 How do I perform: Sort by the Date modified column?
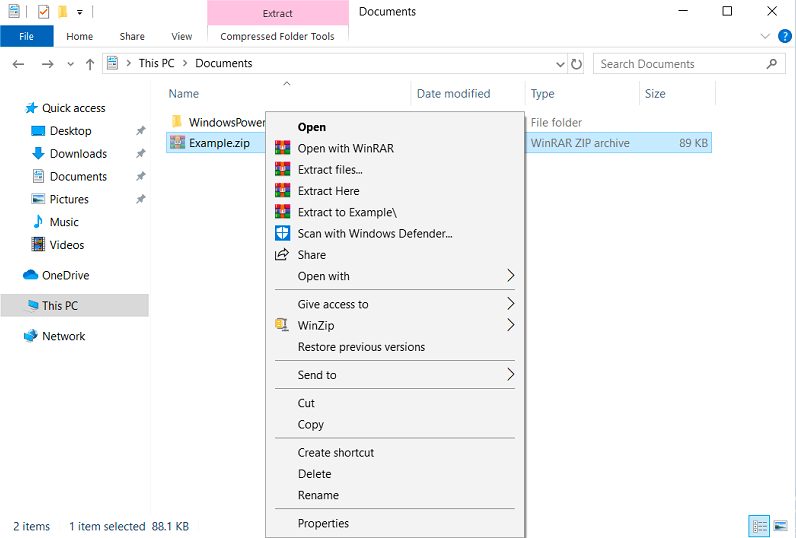(468, 93)
